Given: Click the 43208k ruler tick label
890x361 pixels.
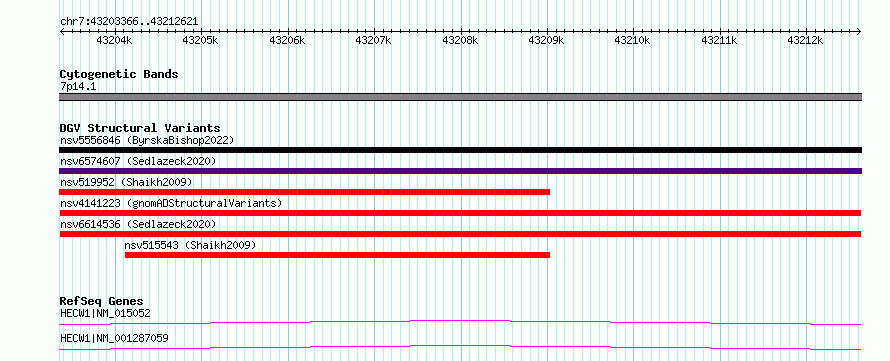Looking at the screenshot, I should coord(460,40).
